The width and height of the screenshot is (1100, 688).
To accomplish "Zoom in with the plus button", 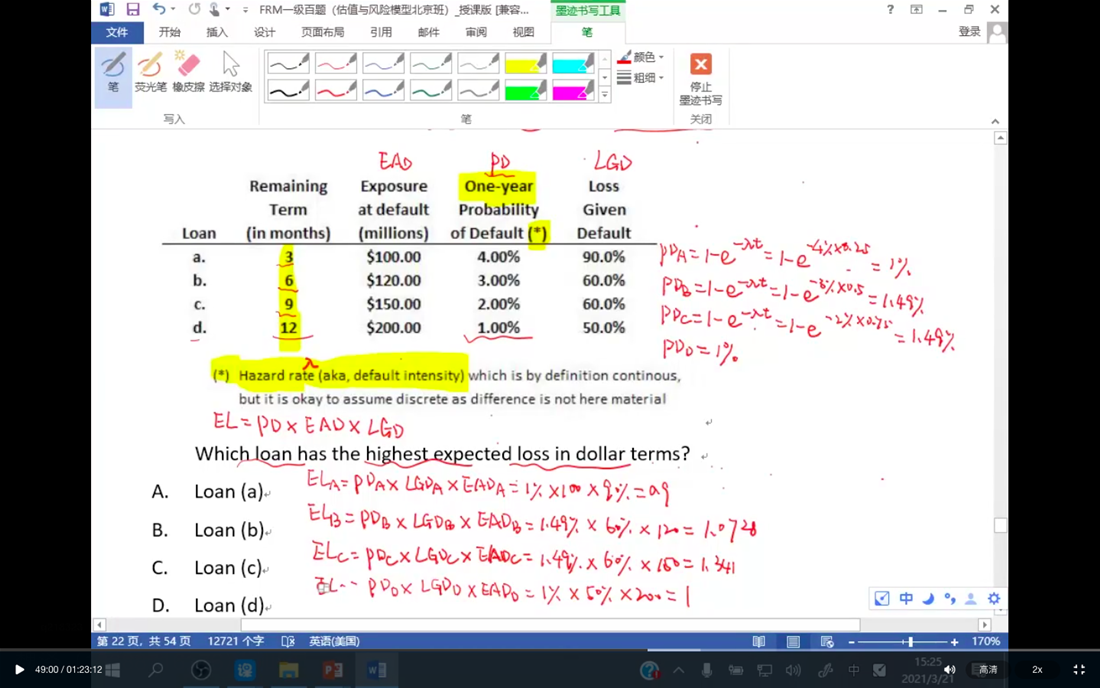I will click(x=954, y=642).
